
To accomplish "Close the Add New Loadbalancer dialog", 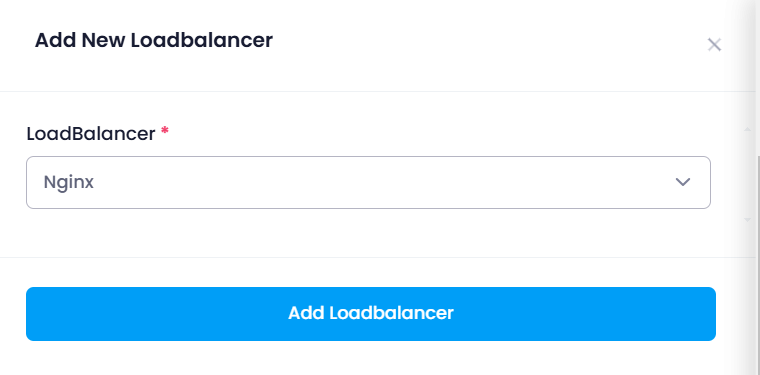I will click(714, 45).
